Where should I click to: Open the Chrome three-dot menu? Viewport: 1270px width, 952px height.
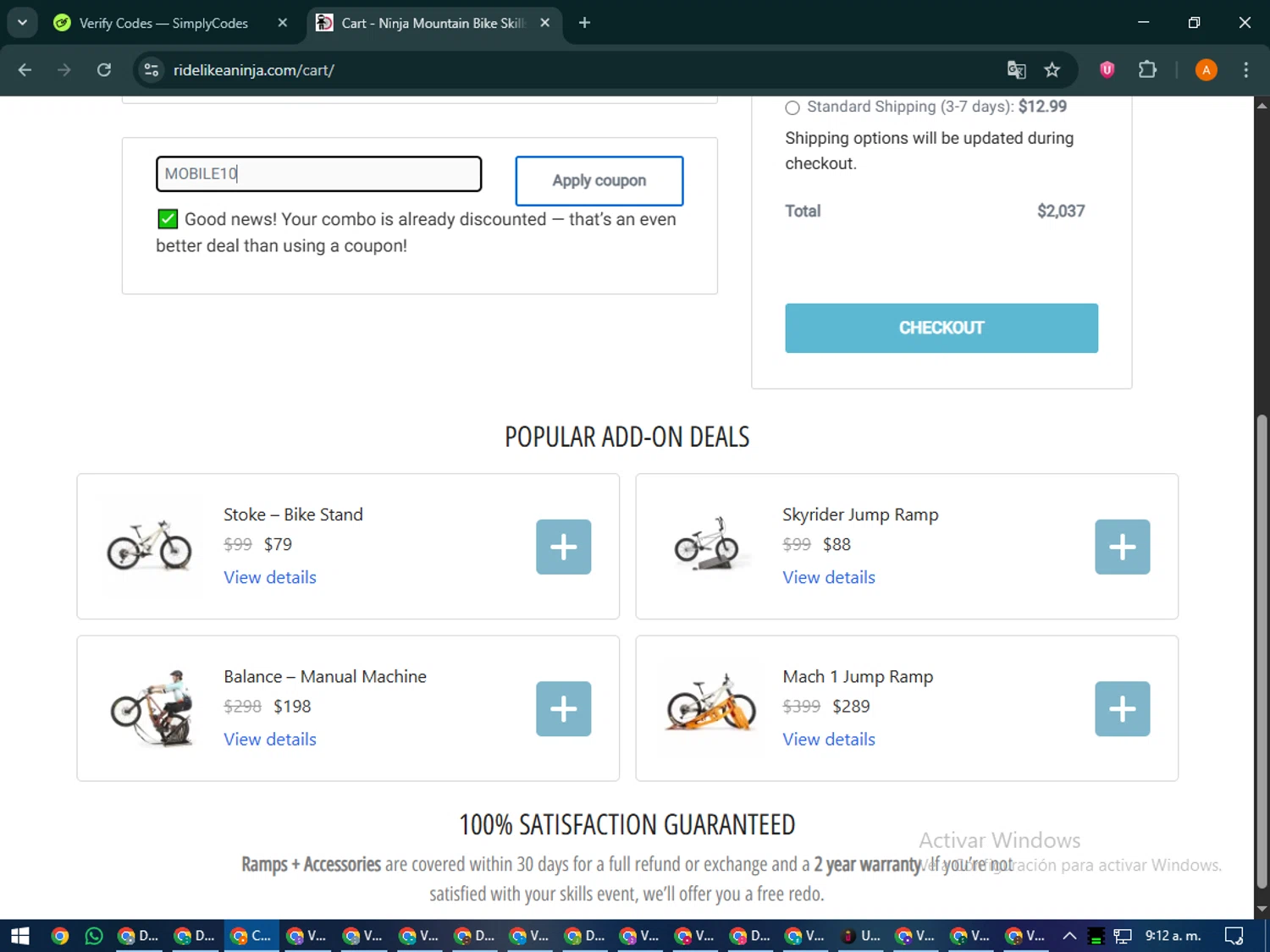click(1245, 70)
